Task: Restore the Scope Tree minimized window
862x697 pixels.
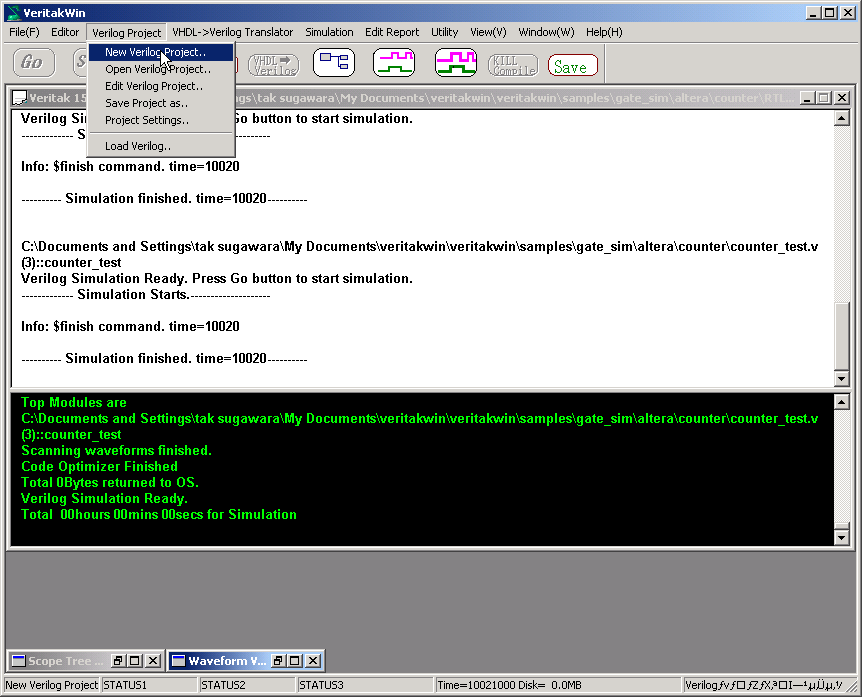Action: pos(118,661)
